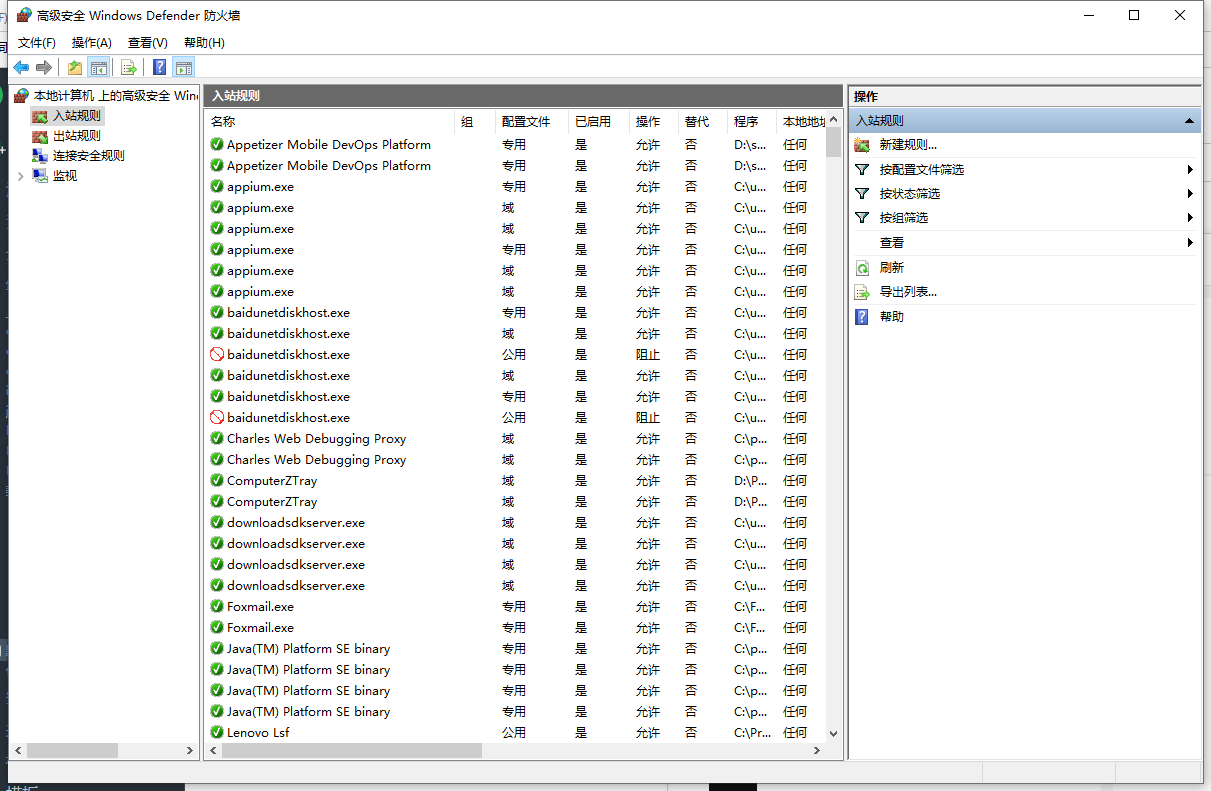Image resolution: width=1211 pixels, height=791 pixels.
Task: Sort by the 操作 column header
Action: pyautogui.click(x=654, y=121)
